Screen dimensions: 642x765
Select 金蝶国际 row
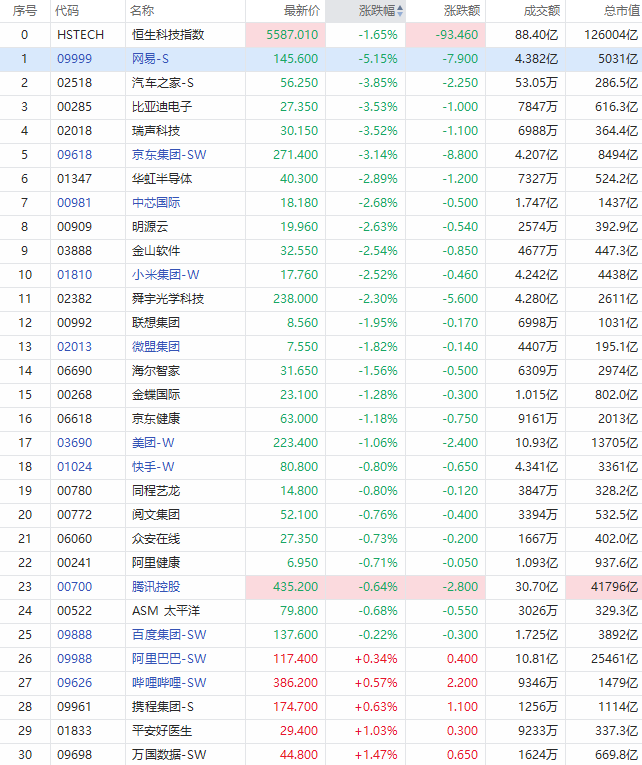(321, 395)
